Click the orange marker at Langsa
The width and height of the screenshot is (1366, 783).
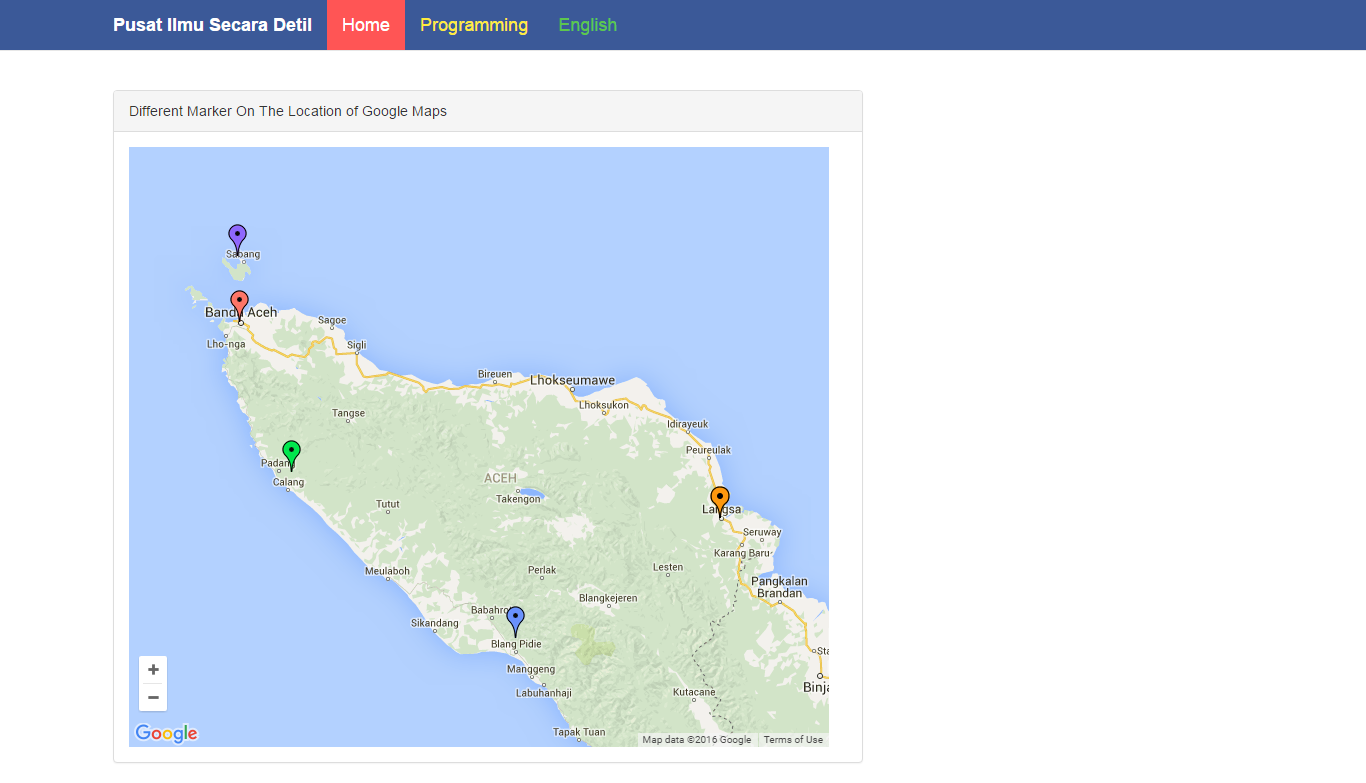coord(719,498)
